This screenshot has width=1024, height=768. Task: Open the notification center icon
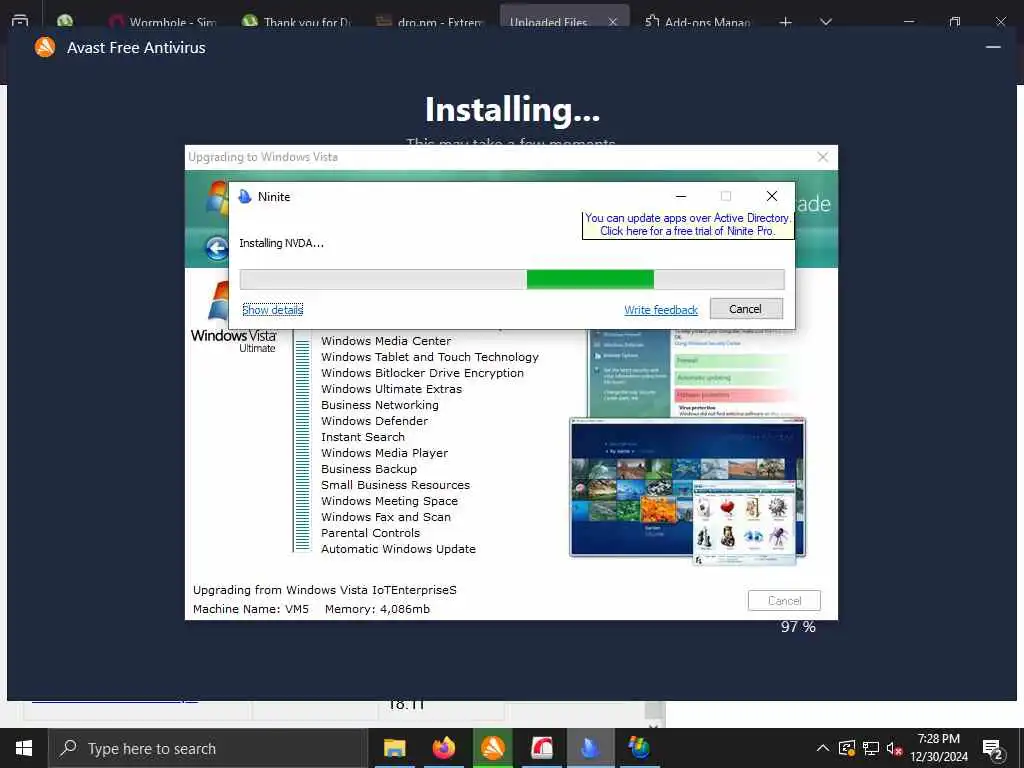(993, 749)
